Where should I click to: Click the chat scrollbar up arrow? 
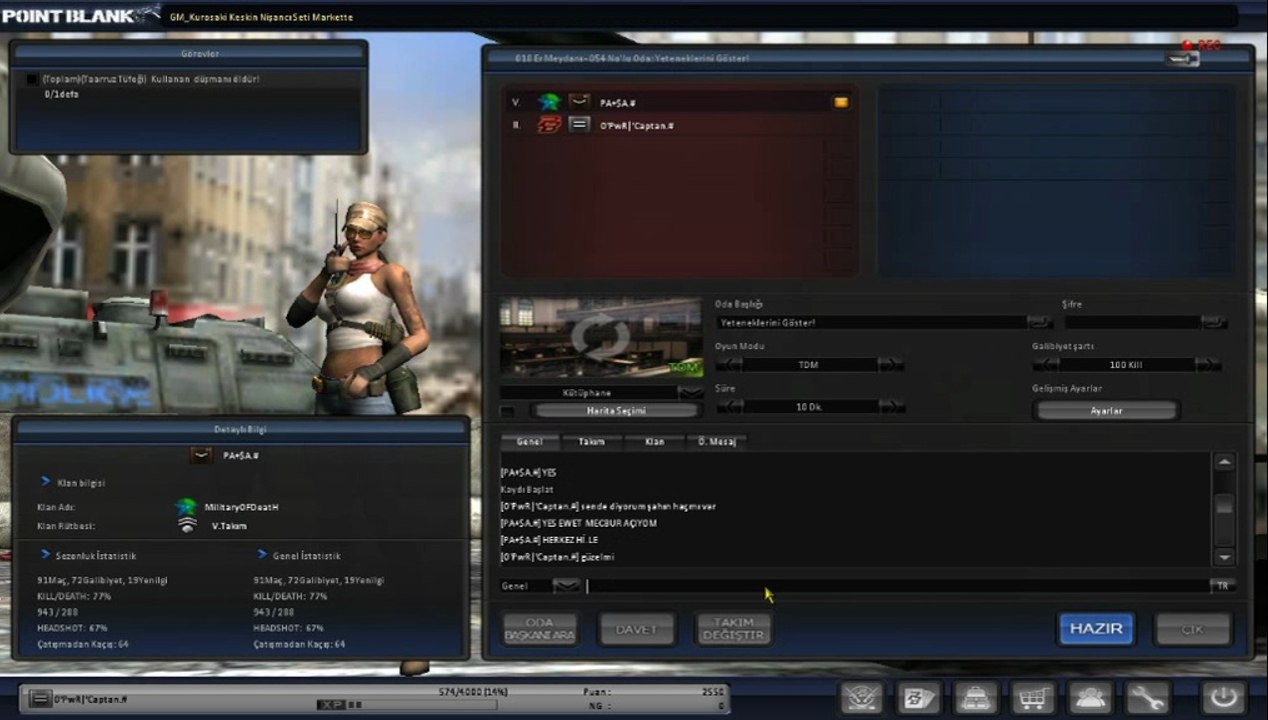pos(1224,462)
